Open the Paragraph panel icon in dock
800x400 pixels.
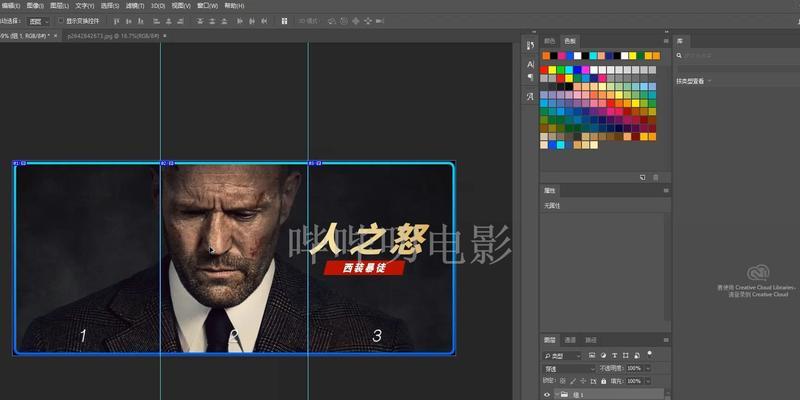click(530, 77)
